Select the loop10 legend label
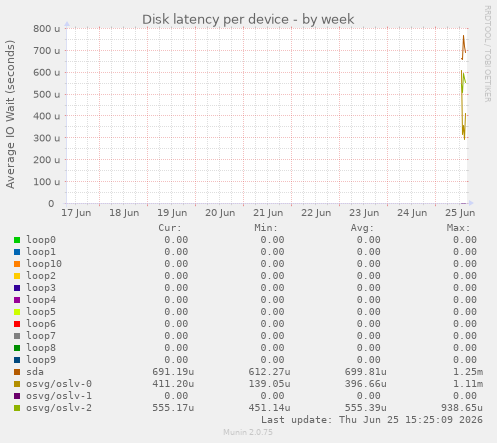The image size is (497, 443). (x=44, y=264)
